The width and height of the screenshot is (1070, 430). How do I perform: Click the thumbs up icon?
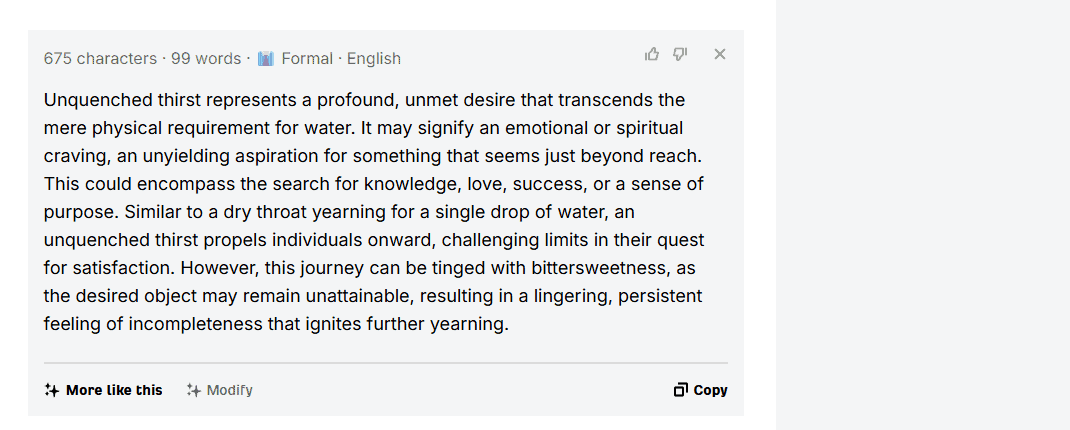coord(652,54)
